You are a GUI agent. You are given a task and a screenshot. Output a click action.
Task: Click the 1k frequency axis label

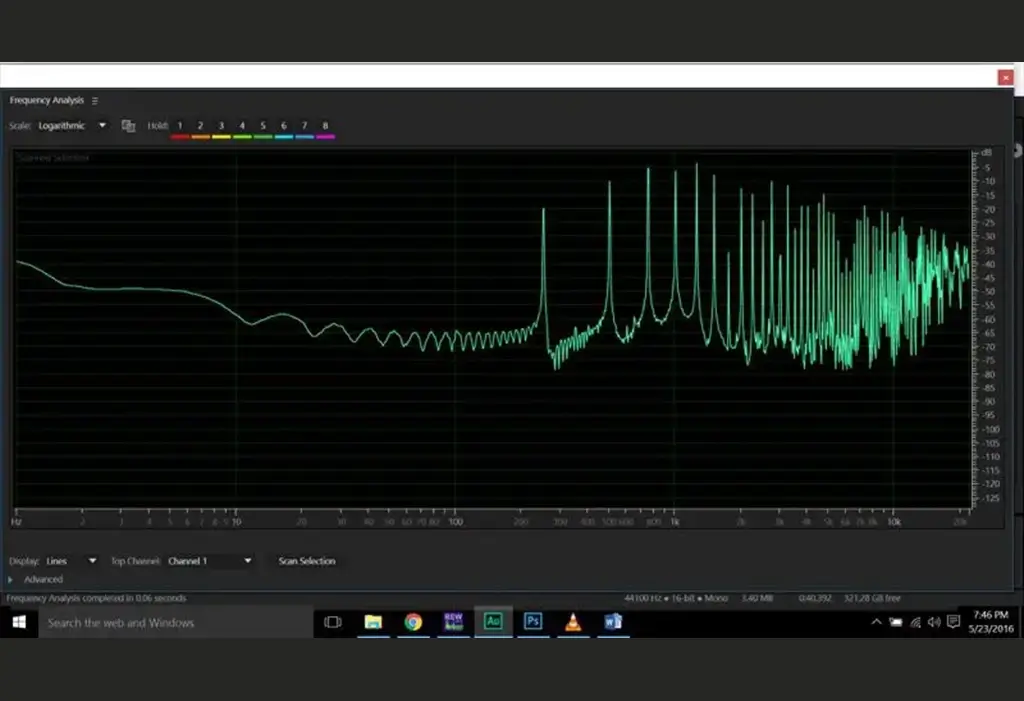(x=675, y=522)
